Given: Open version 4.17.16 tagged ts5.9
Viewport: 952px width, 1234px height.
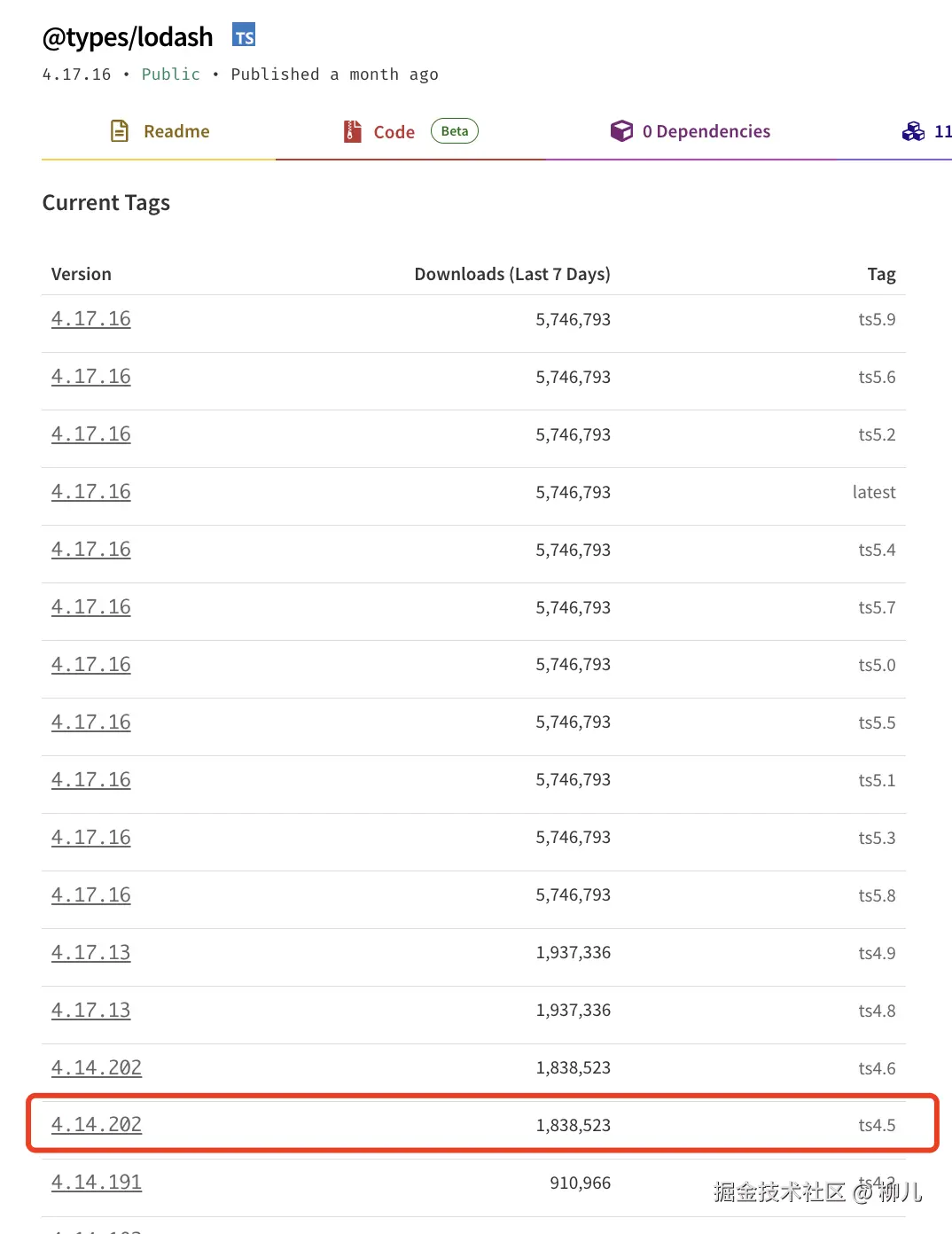Looking at the screenshot, I should (91, 319).
